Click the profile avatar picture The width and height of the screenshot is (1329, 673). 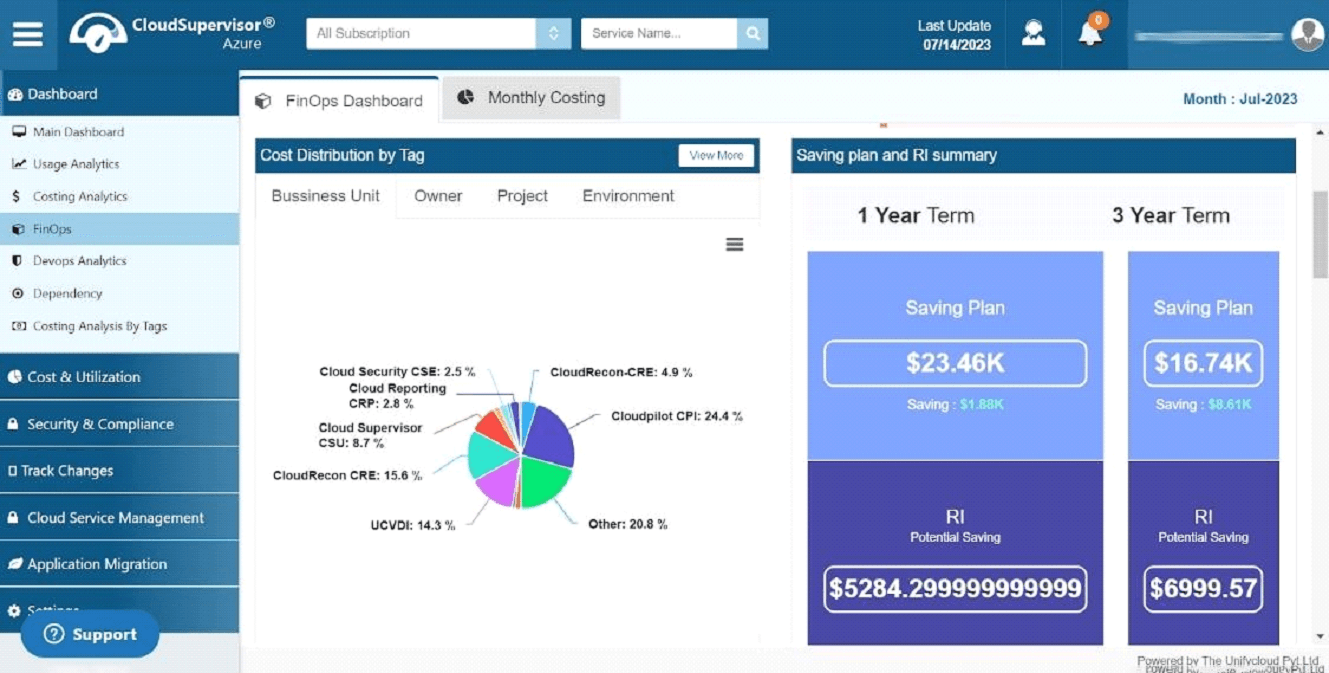[x=1307, y=34]
